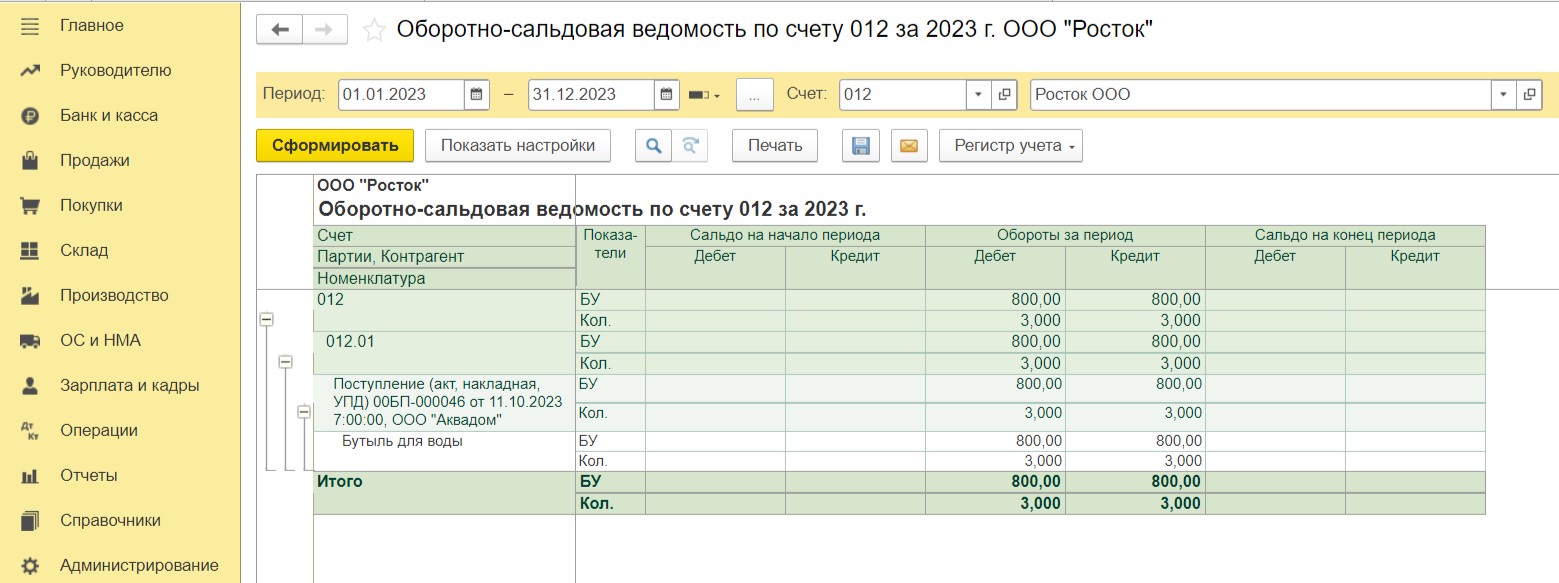1559x583 pixels.
Task: Open calendar for start date 01.01.2023
Action: coord(477,95)
